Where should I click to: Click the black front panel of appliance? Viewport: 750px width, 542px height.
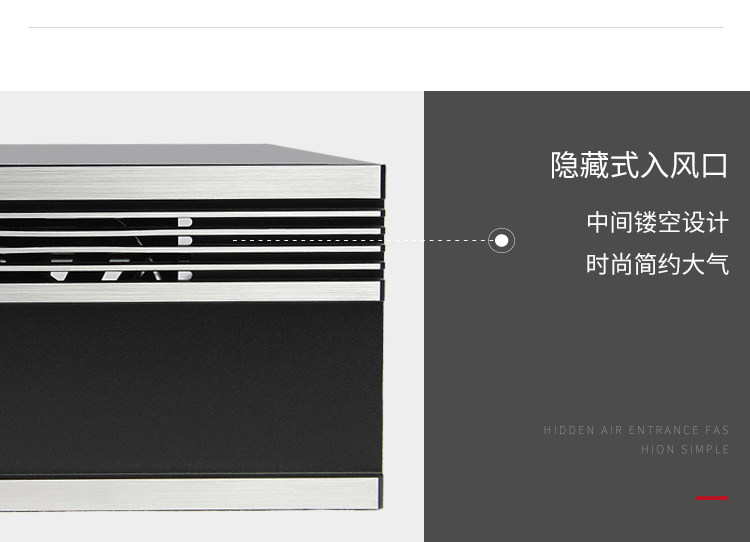click(x=190, y=387)
